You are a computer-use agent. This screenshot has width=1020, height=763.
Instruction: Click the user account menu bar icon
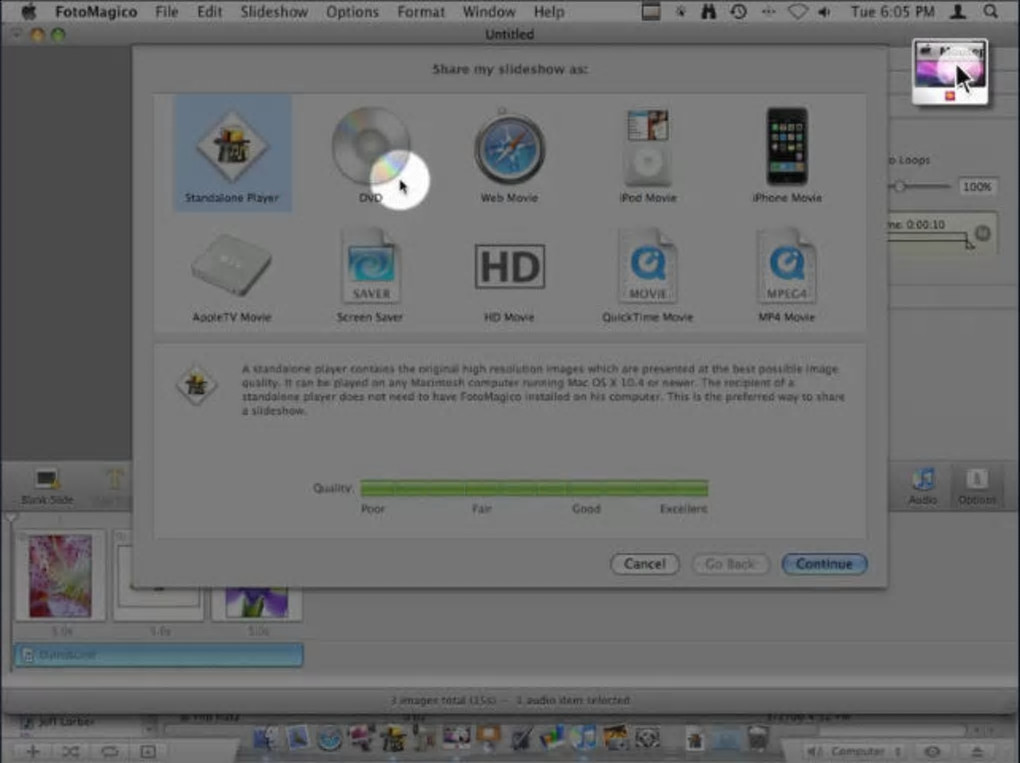958,12
